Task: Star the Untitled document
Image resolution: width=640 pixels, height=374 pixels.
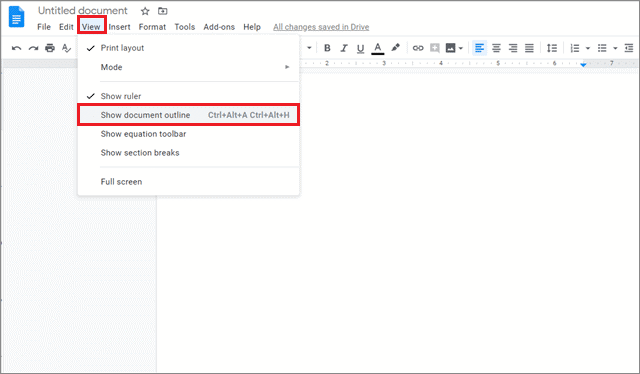Action: tap(145, 11)
